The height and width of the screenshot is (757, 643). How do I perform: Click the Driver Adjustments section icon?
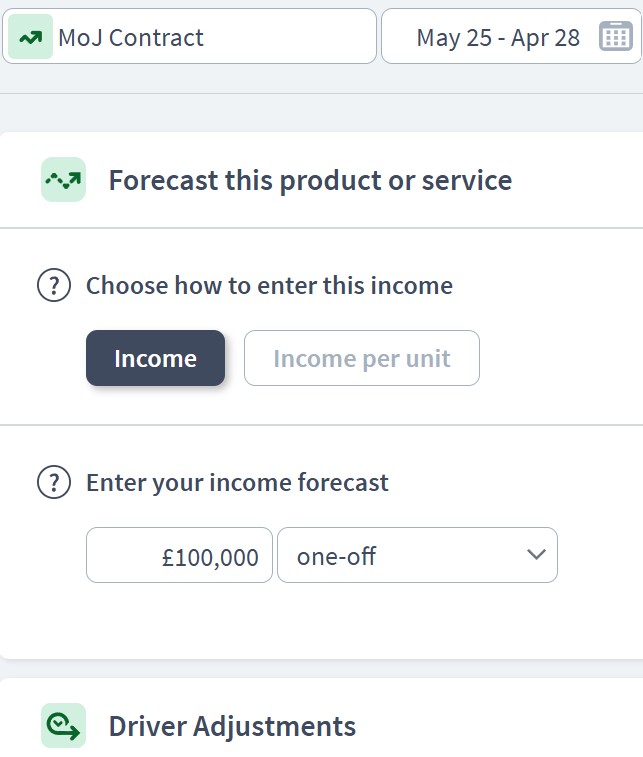[x=63, y=726]
